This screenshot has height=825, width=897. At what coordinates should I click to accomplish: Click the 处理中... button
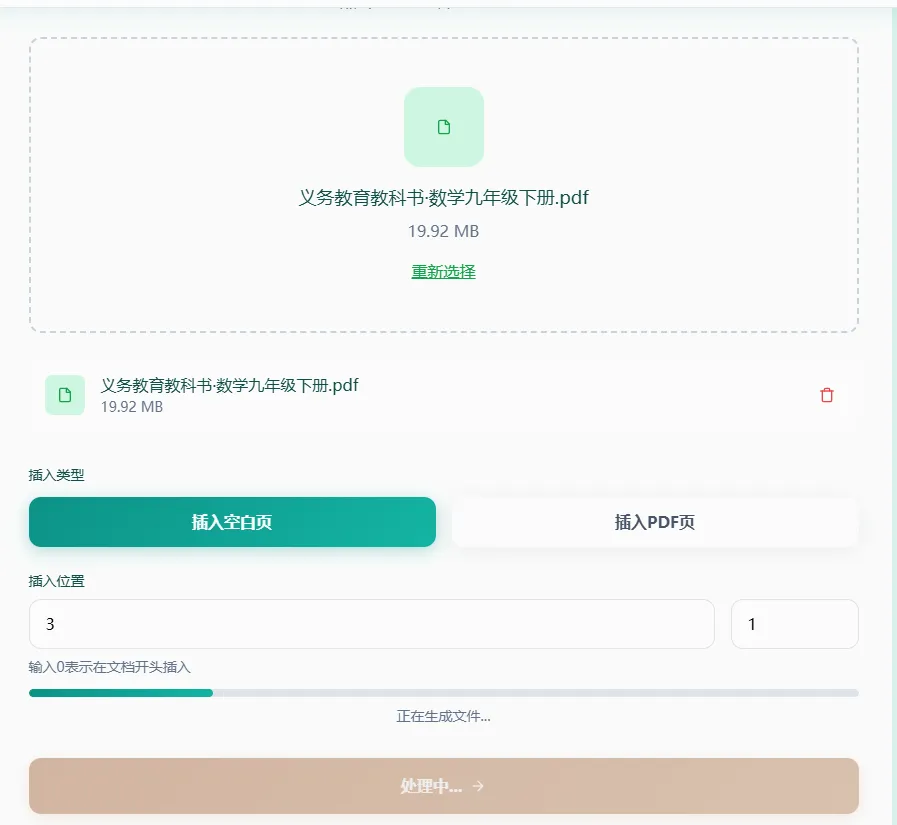pos(444,786)
